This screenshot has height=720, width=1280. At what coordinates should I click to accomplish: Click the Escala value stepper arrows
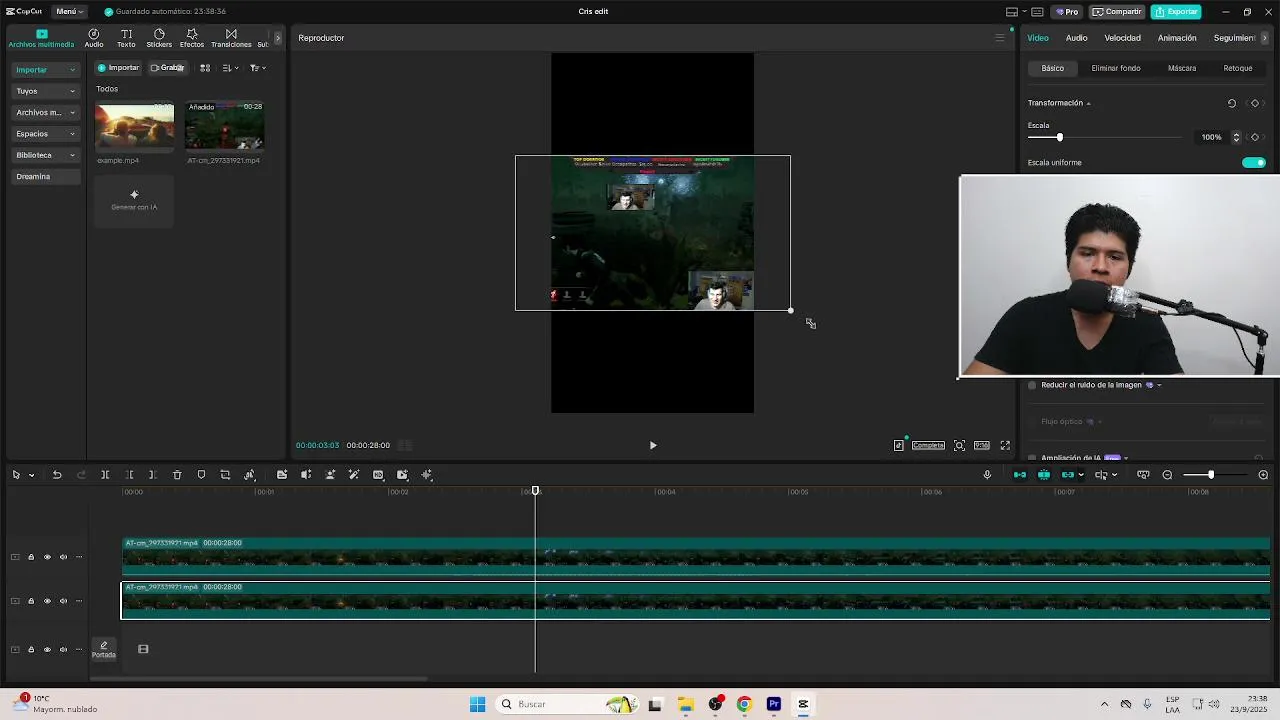pyautogui.click(x=1236, y=137)
